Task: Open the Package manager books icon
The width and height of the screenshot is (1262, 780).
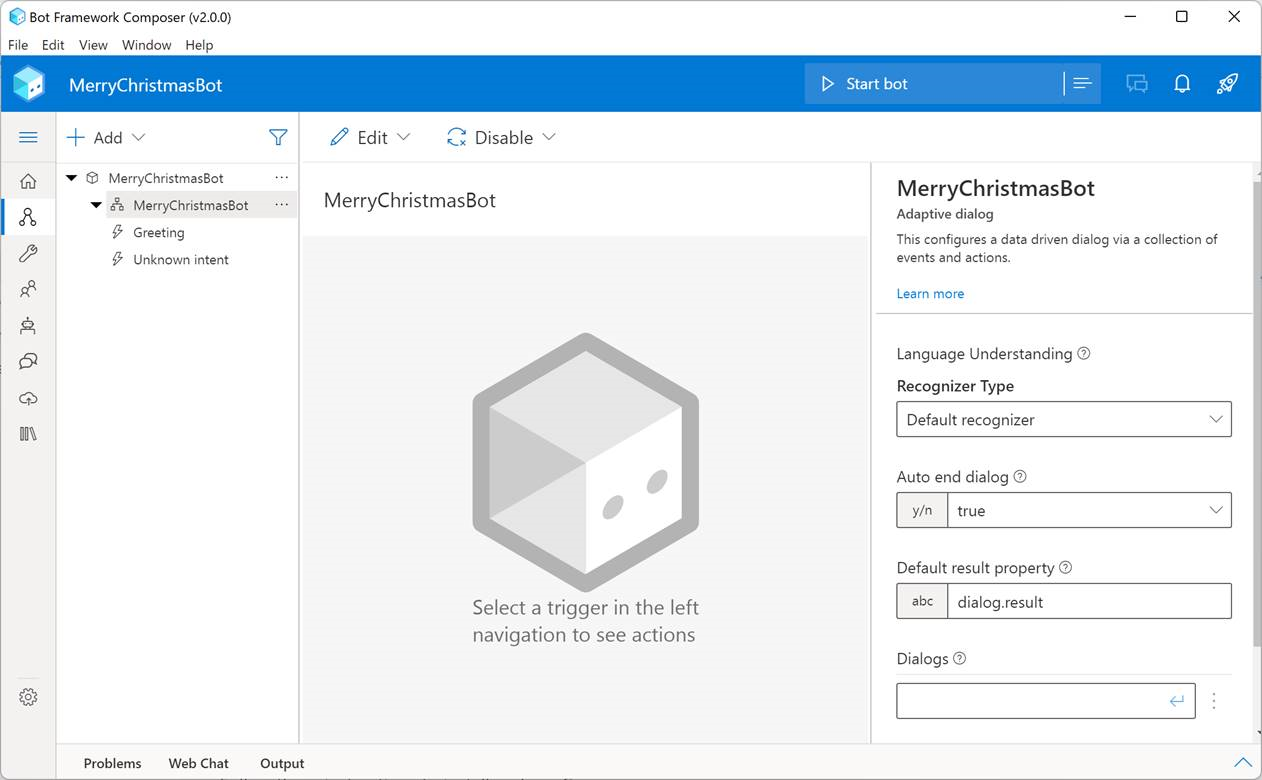Action: (x=28, y=434)
